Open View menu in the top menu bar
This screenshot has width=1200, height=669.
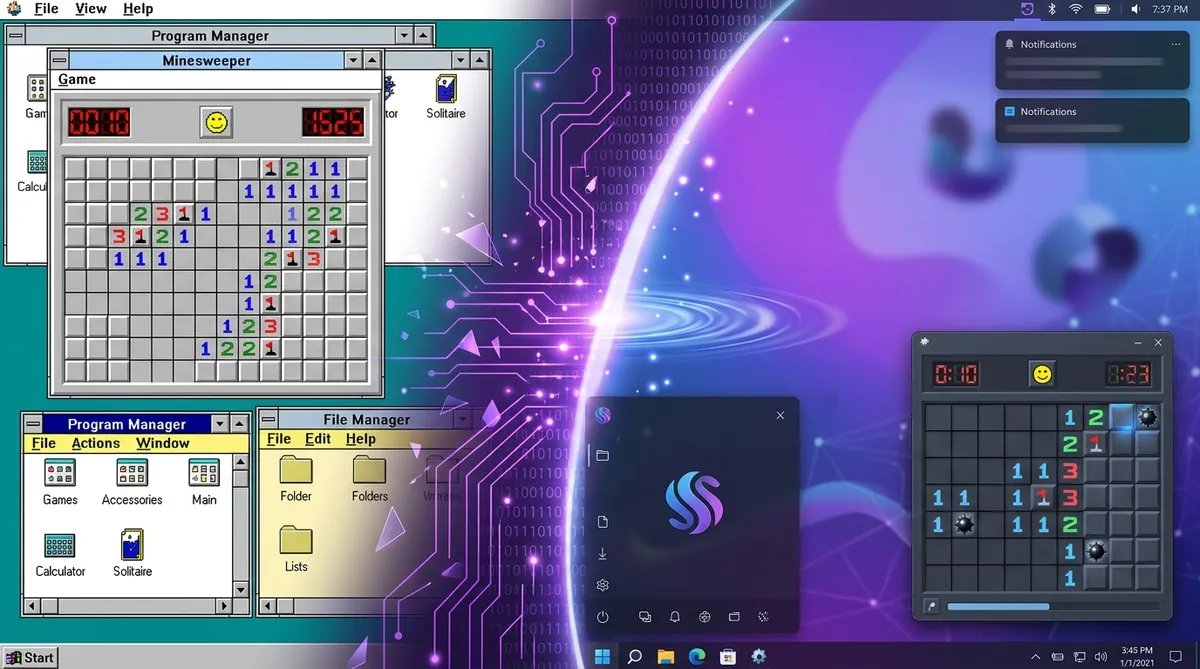(91, 9)
